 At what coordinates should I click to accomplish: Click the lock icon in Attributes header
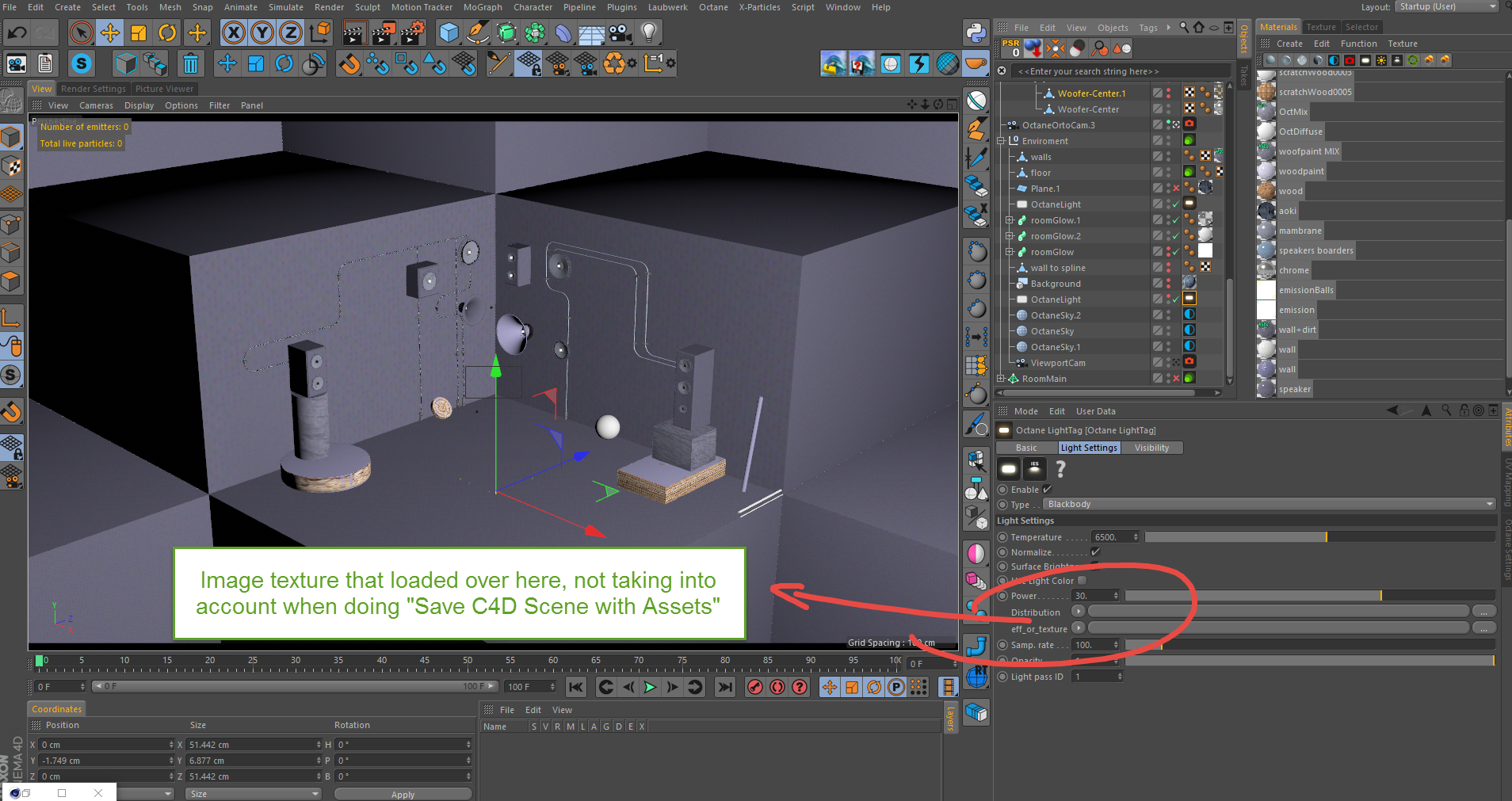pos(1464,410)
